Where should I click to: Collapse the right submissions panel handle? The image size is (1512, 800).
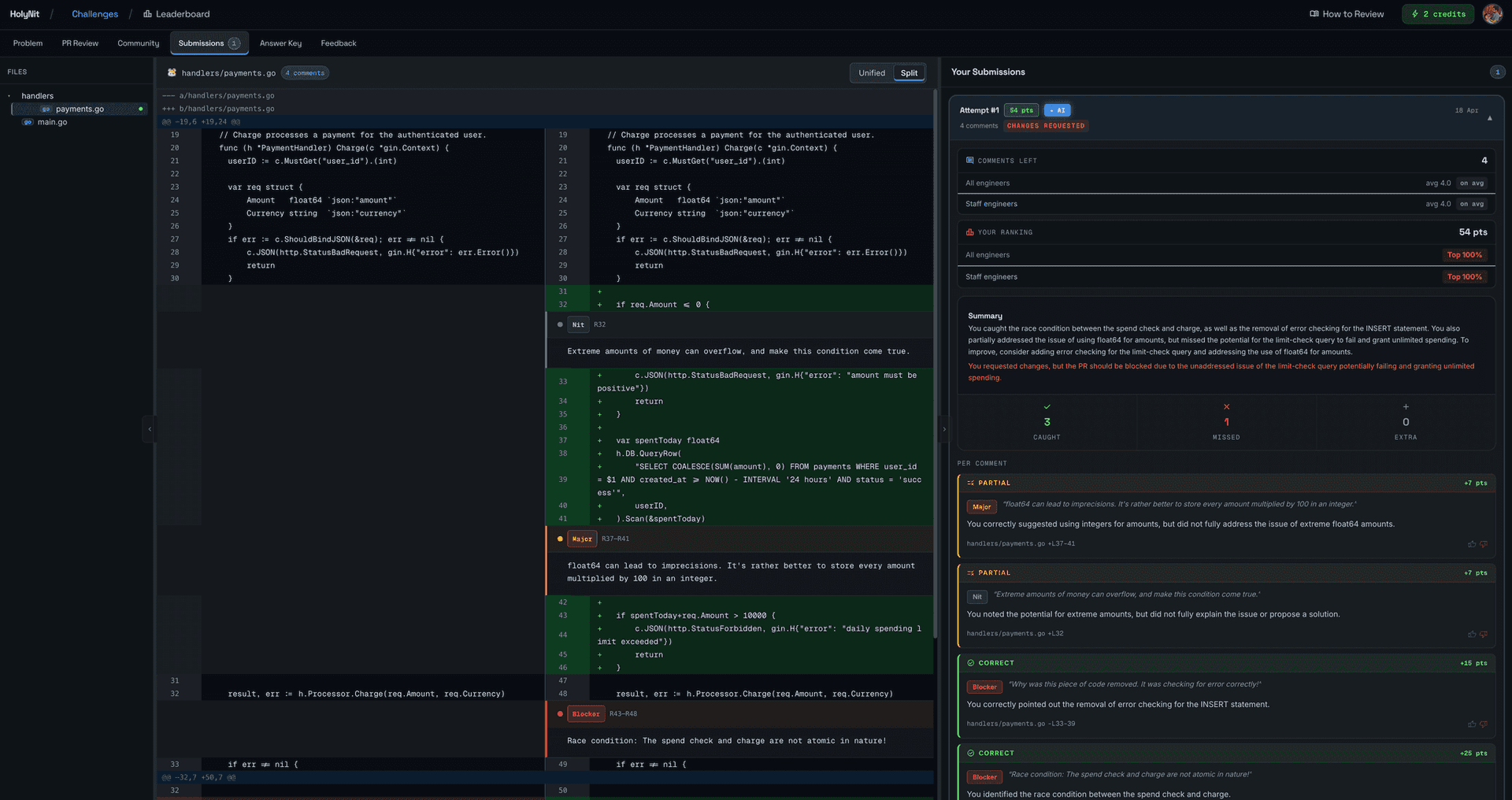(944, 429)
